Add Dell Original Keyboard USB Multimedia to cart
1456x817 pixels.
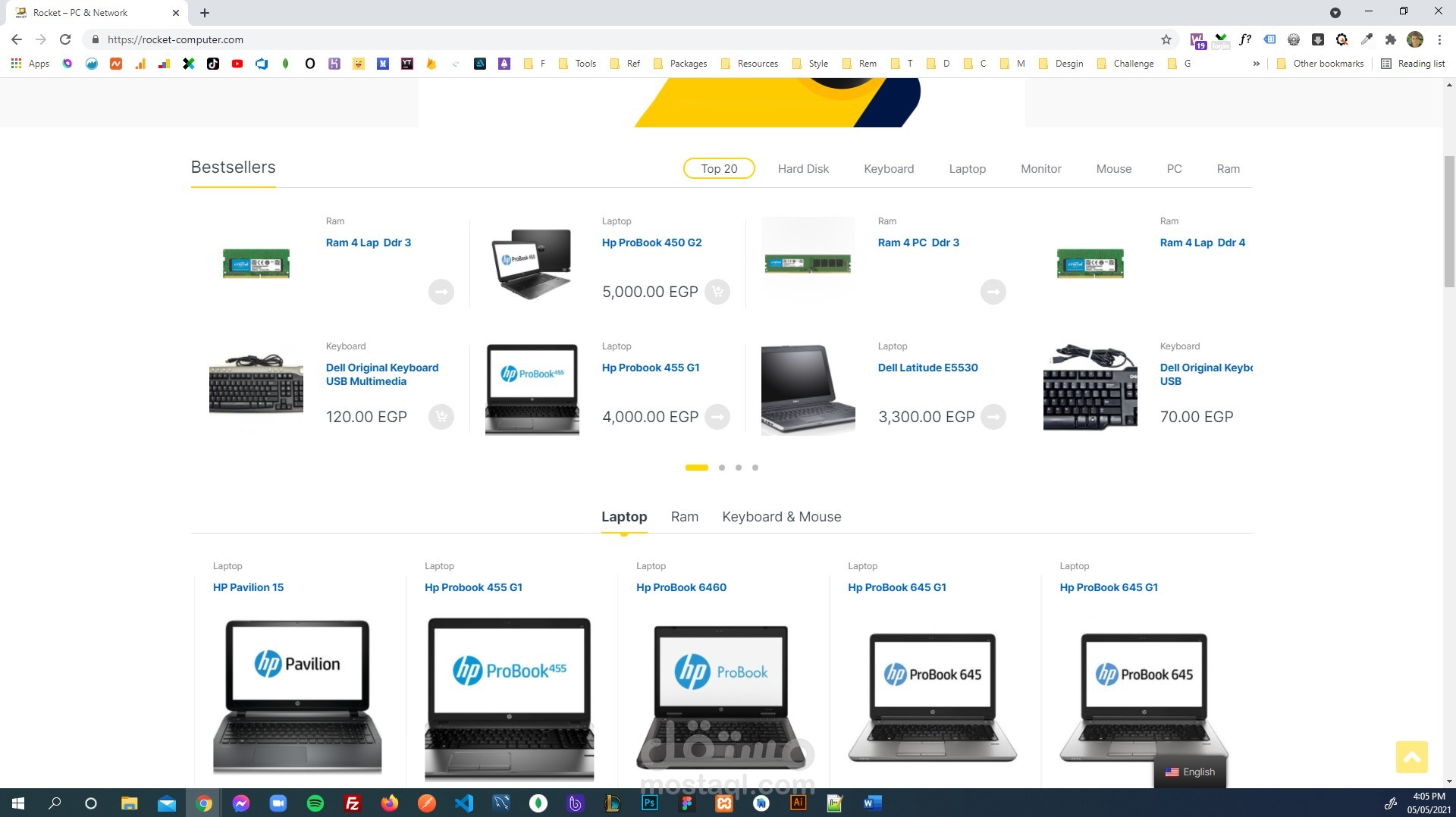(441, 417)
